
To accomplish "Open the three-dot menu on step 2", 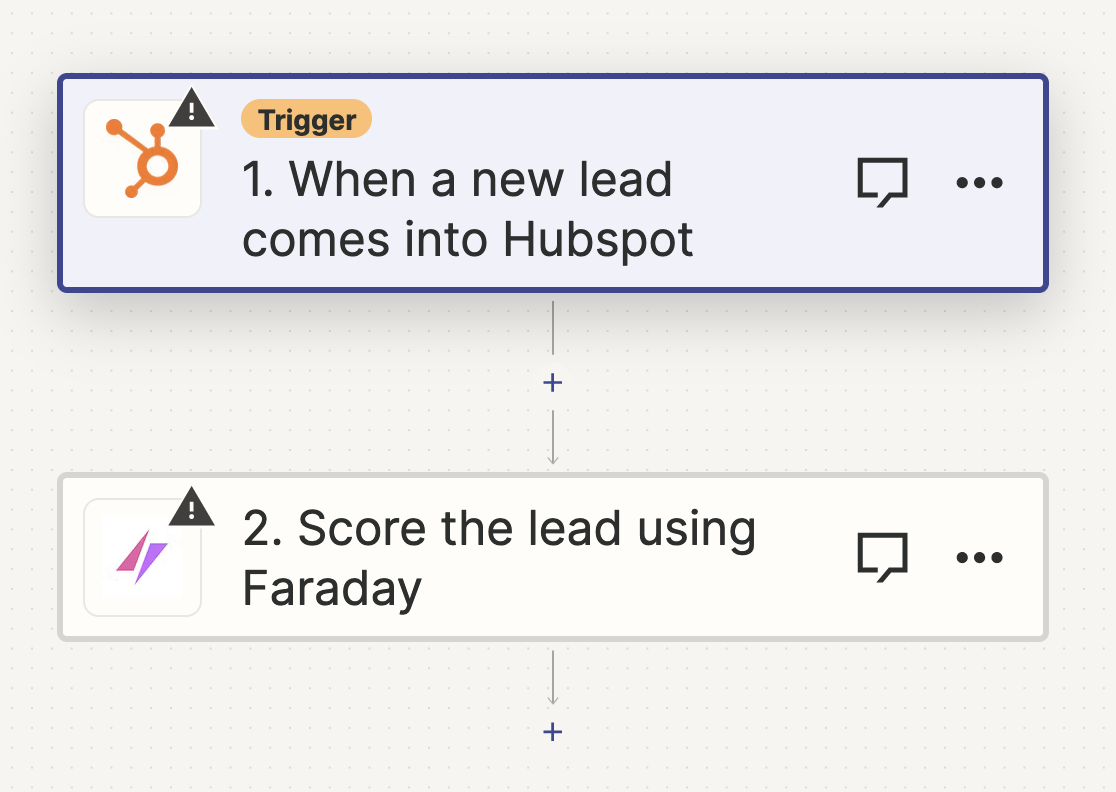I will click(978, 557).
